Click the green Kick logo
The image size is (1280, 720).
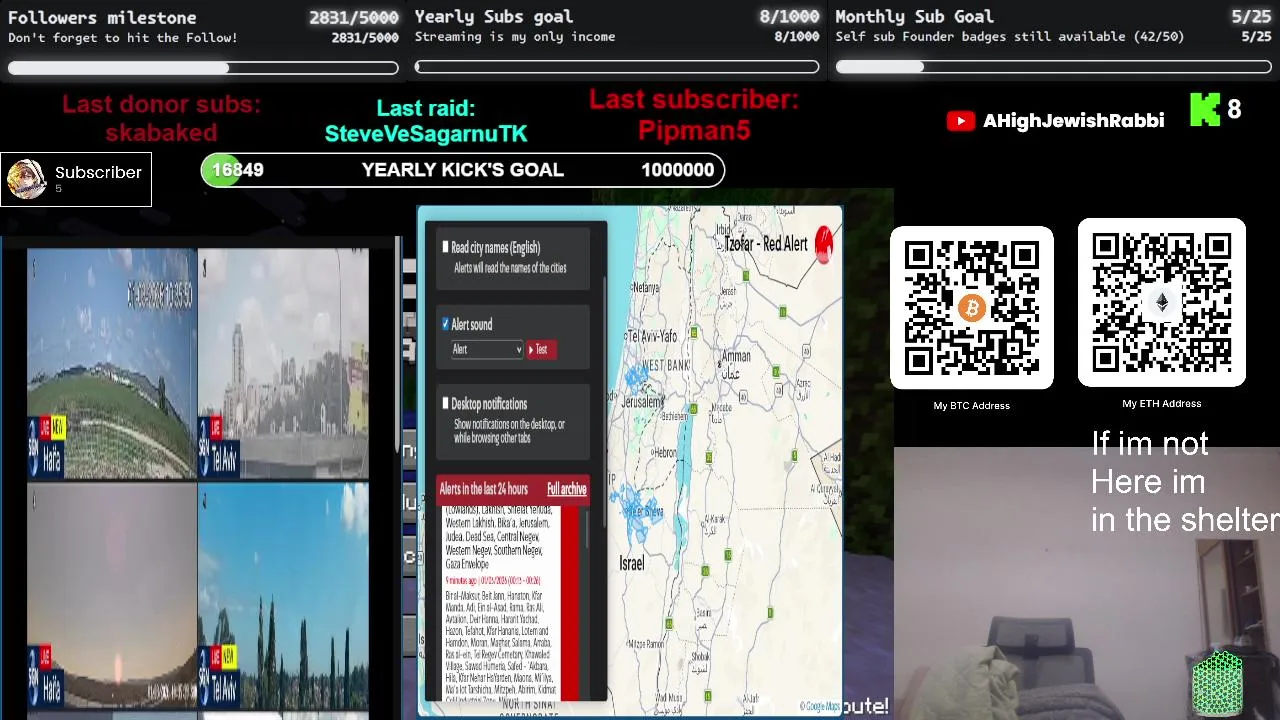tap(1205, 110)
